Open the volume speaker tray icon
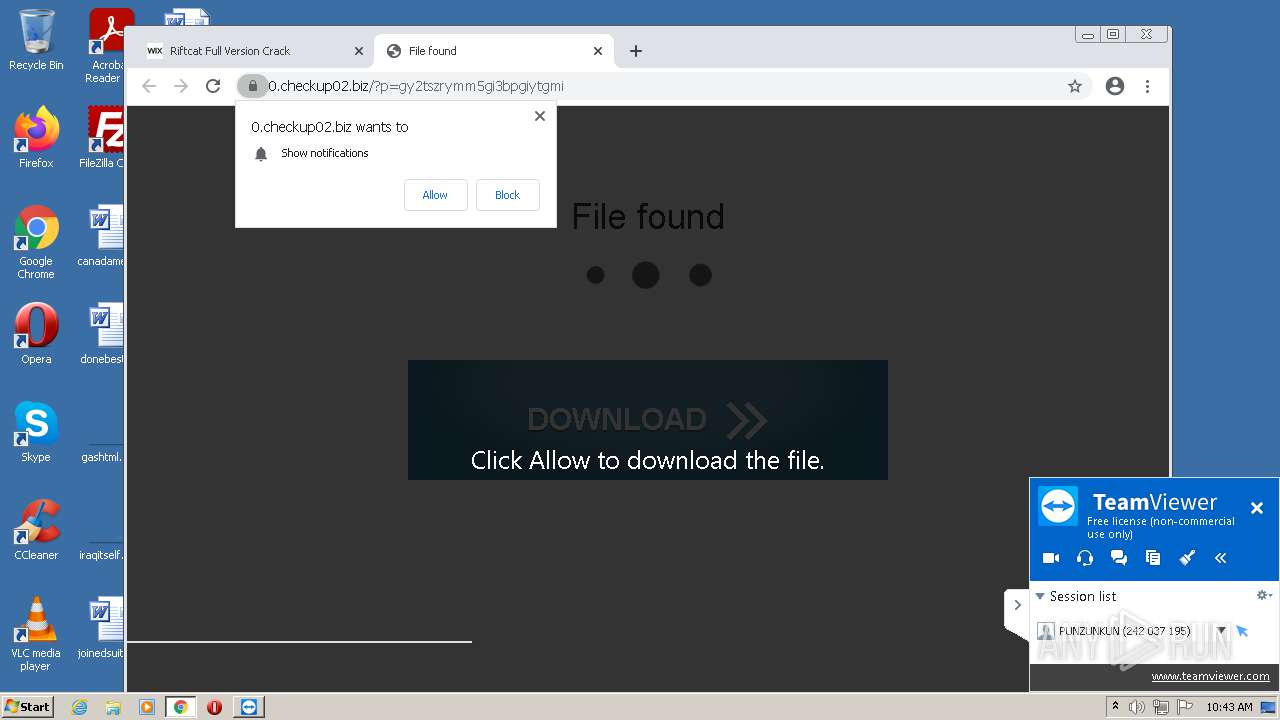The width and height of the screenshot is (1280, 720). 1137,707
